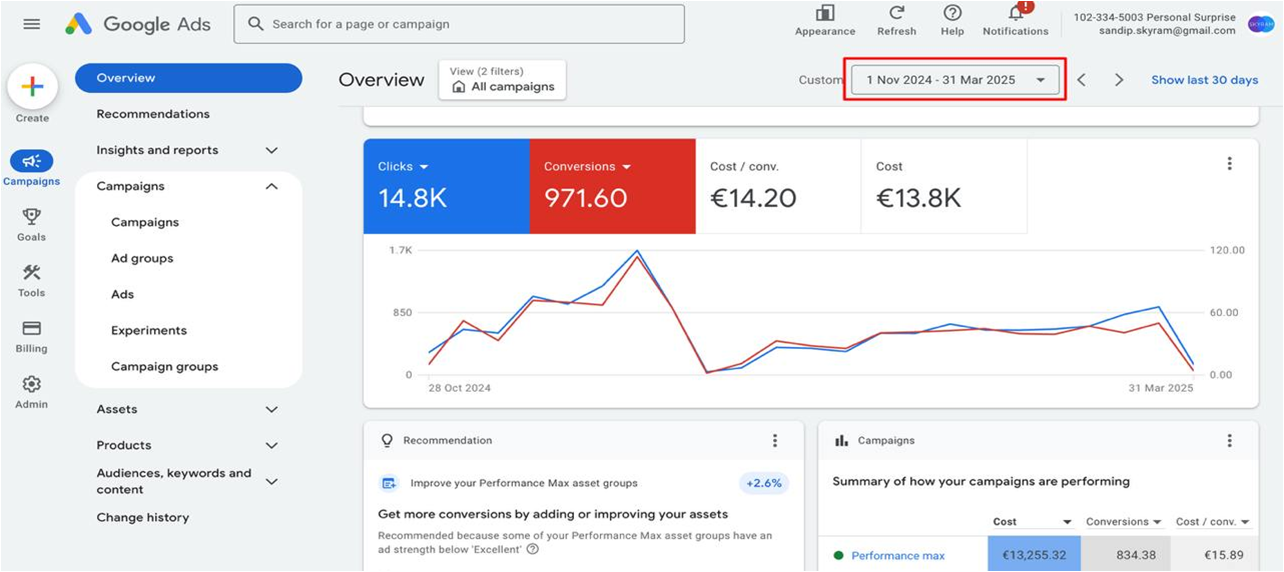Open the Cost column dropdown
Screen dimensions: 1284x572
point(1067,522)
